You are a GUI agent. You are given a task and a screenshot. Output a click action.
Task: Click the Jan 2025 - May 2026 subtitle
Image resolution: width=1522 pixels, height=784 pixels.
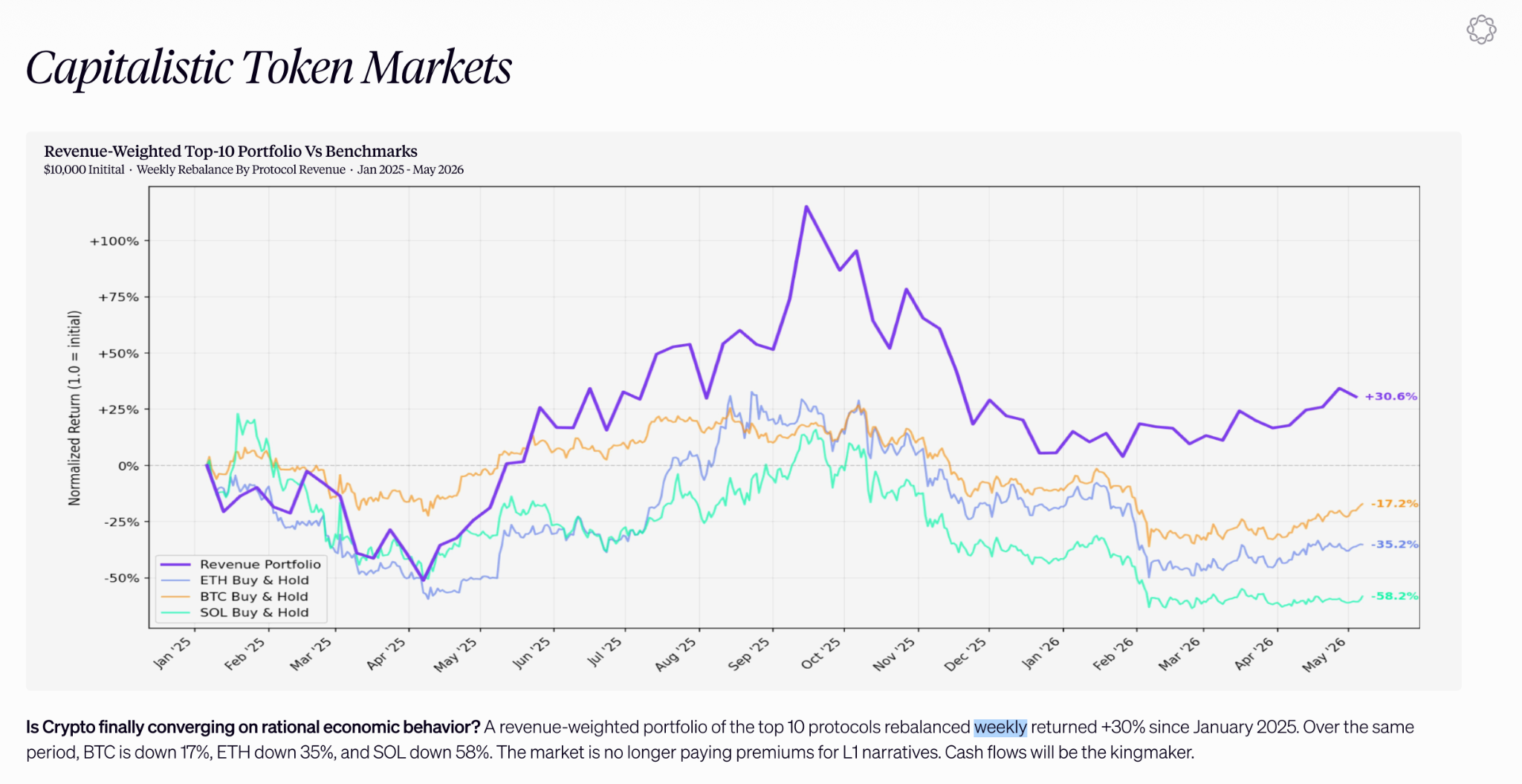(x=410, y=170)
